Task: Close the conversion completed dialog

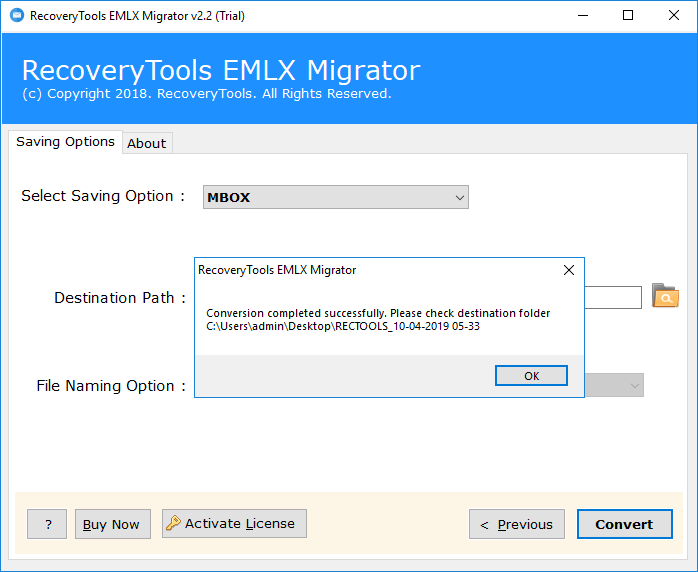Action: point(568,270)
